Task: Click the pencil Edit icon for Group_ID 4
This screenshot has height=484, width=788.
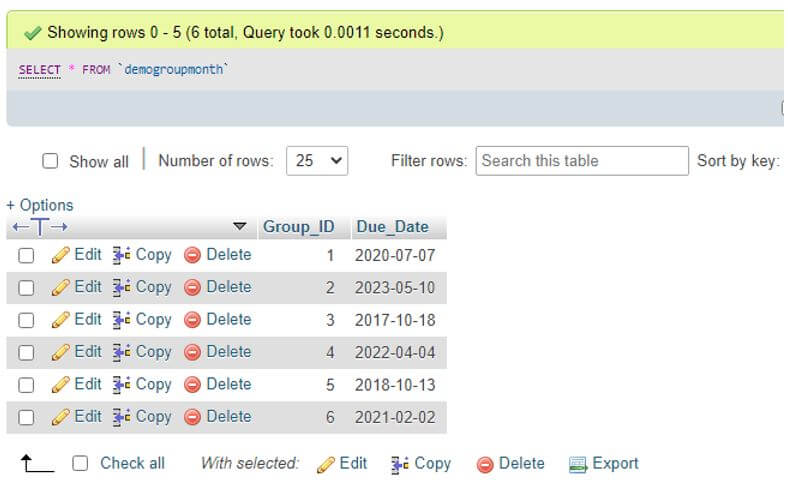Action: 61,352
